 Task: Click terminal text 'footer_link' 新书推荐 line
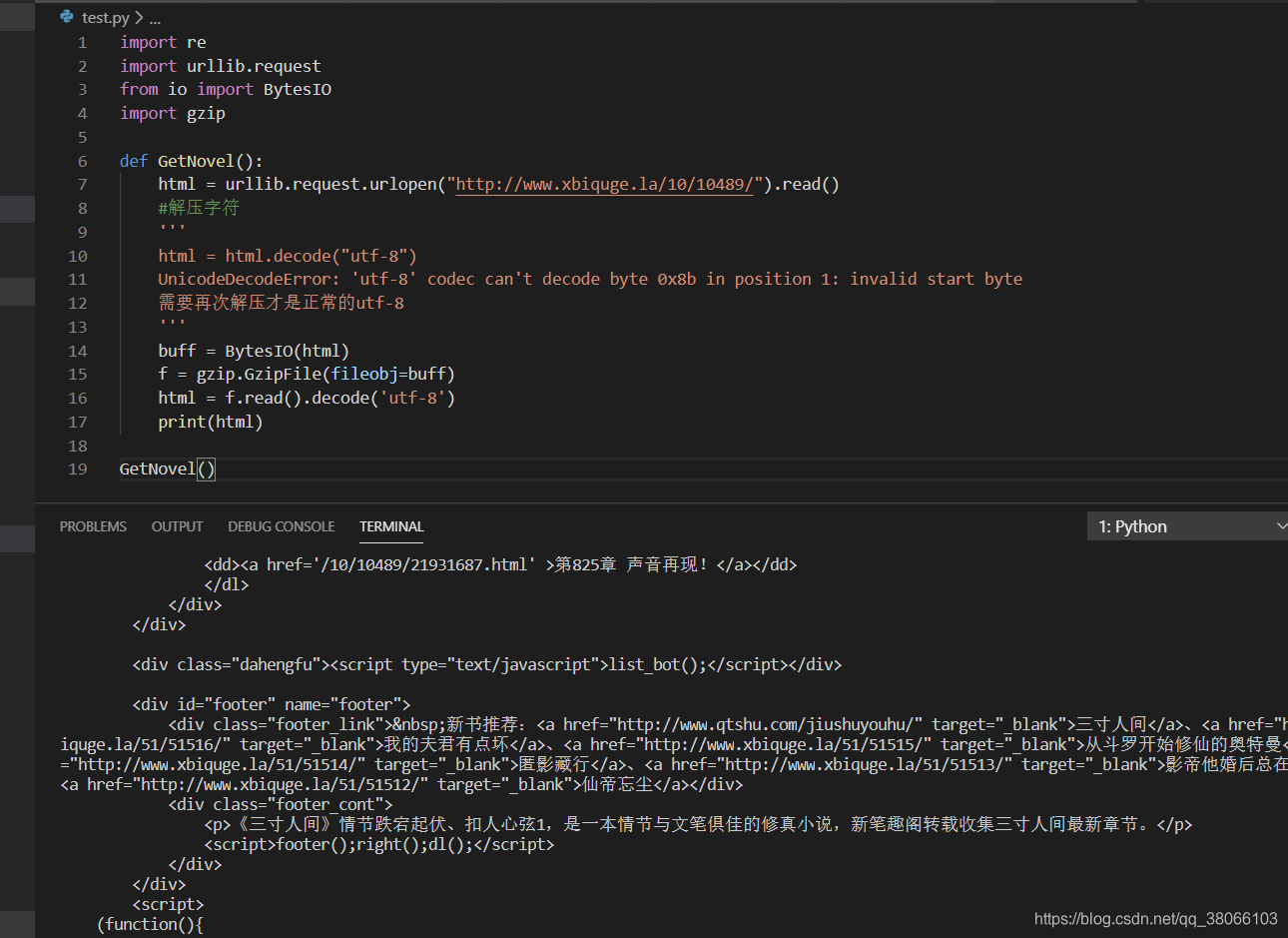pyautogui.click(x=728, y=724)
